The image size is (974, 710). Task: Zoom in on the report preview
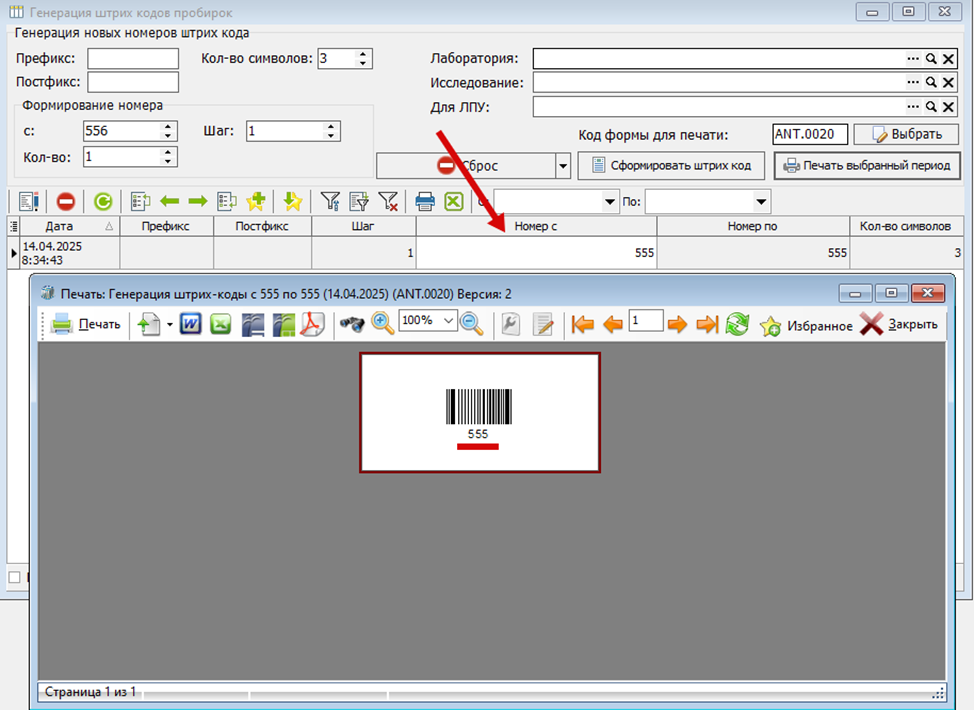(x=383, y=324)
